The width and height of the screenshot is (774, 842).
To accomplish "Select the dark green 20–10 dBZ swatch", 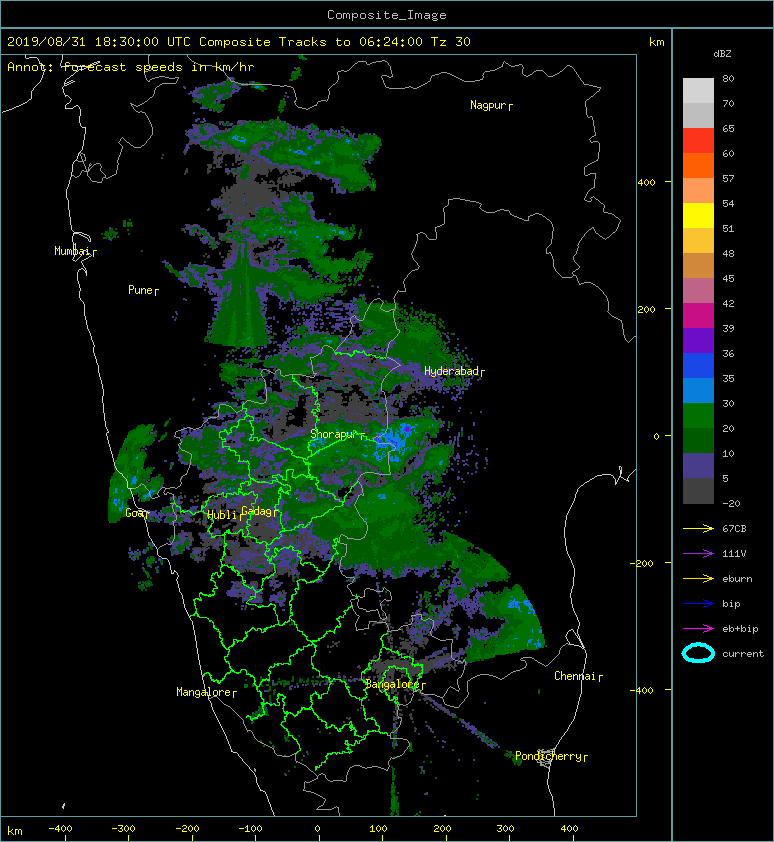I will tap(698, 440).
